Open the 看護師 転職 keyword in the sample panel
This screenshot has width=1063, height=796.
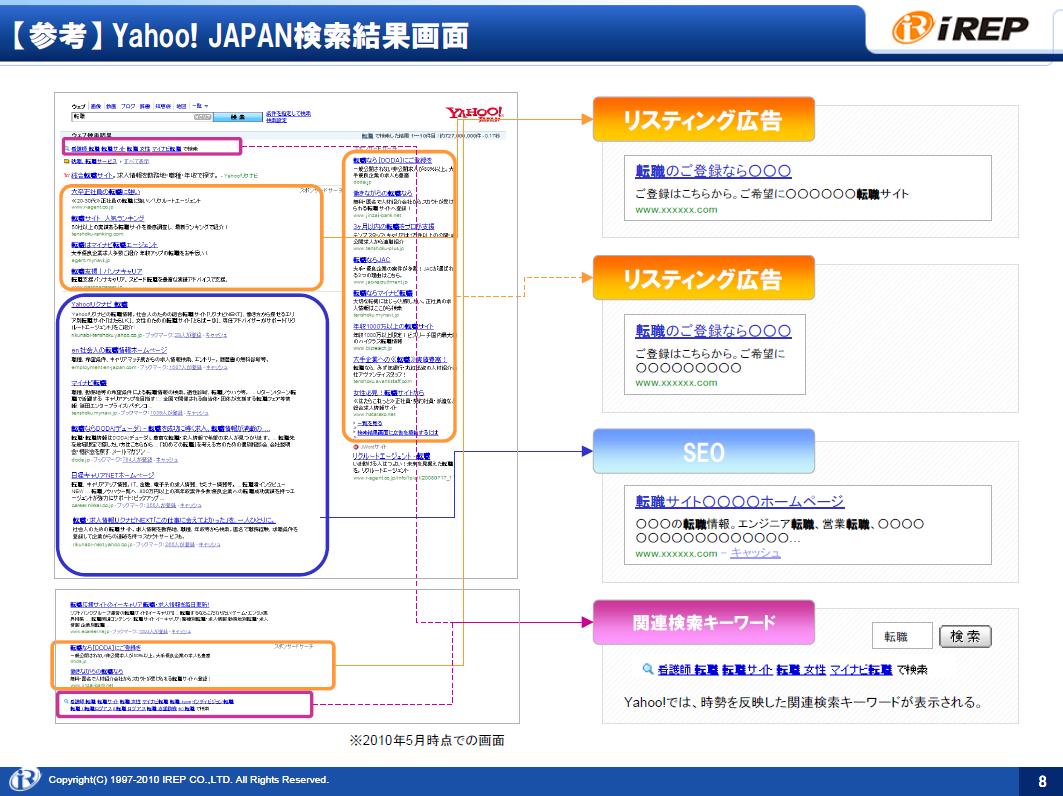pyautogui.click(x=687, y=669)
